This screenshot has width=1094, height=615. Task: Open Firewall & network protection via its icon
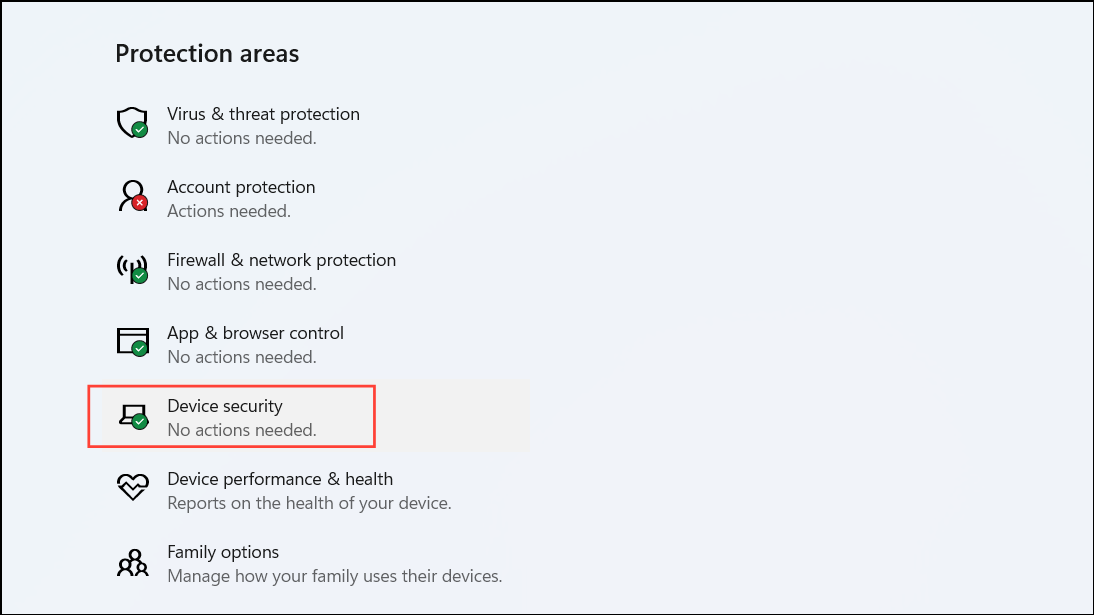coord(131,268)
